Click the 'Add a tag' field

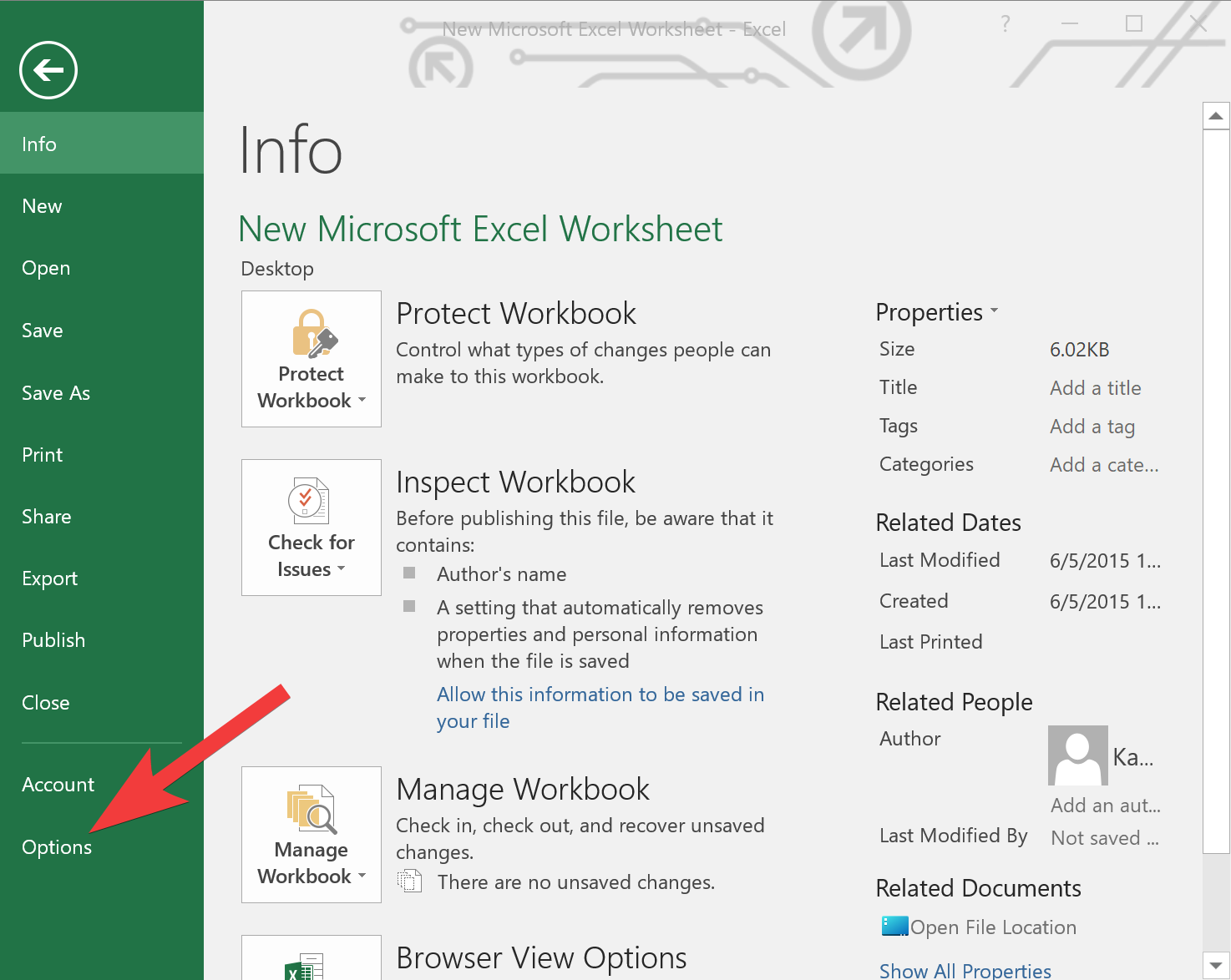click(1092, 427)
